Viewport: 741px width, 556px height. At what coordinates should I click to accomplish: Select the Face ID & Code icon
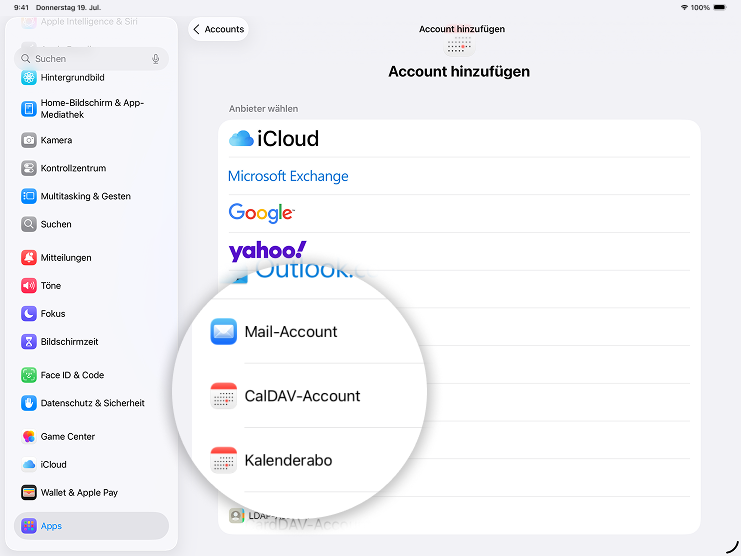(29, 375)
